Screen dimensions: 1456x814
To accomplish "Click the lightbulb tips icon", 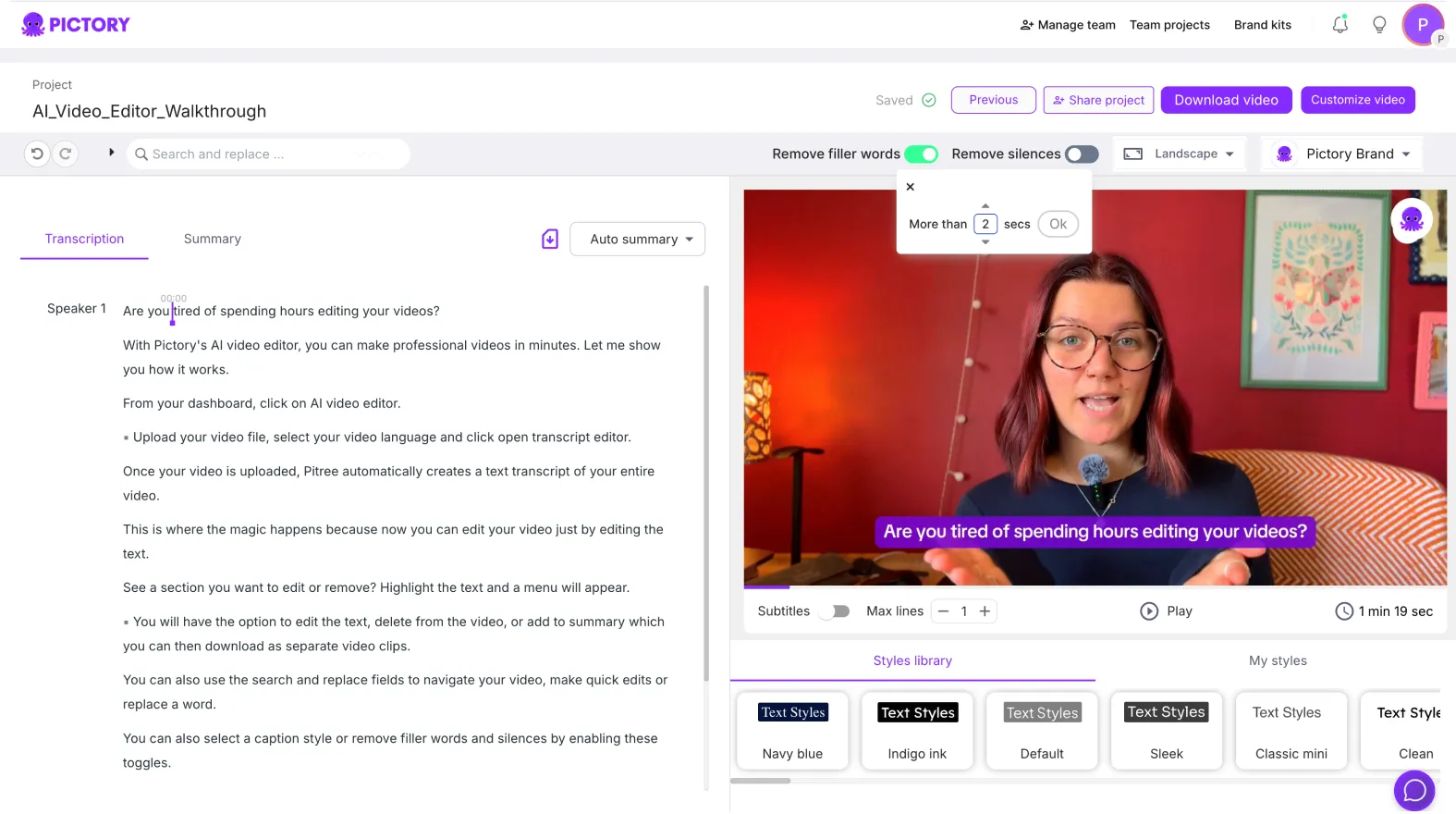I will (1379, 25).
